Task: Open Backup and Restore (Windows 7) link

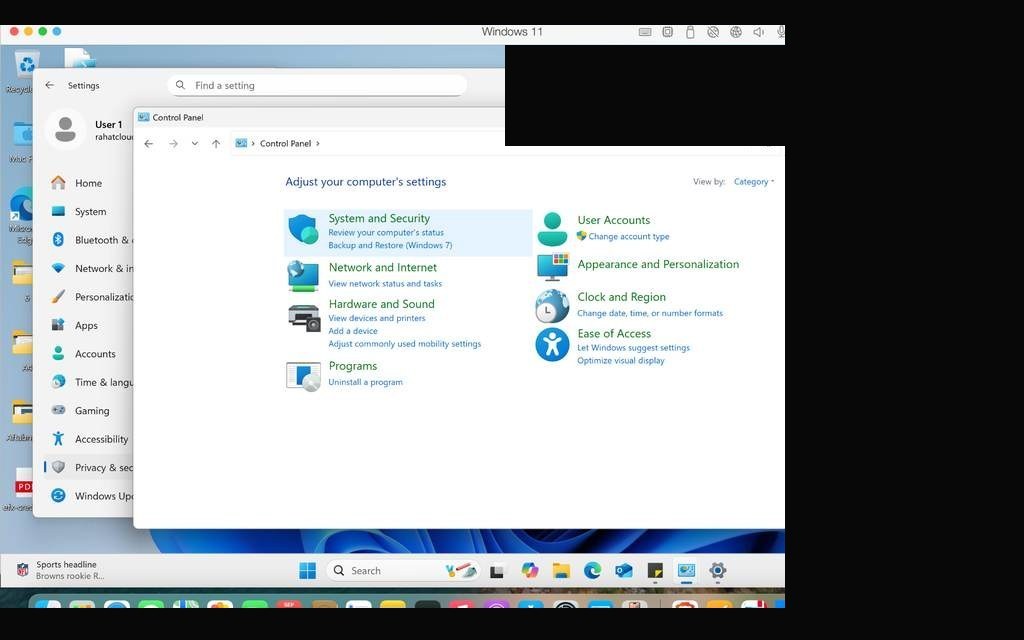Action: 390,246
